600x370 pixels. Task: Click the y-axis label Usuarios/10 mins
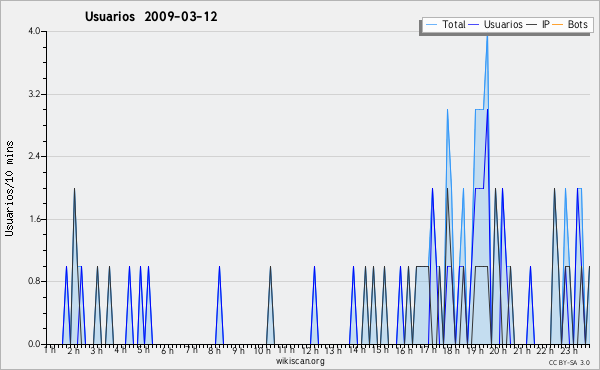pyautogui.click(x=9, y=188)
